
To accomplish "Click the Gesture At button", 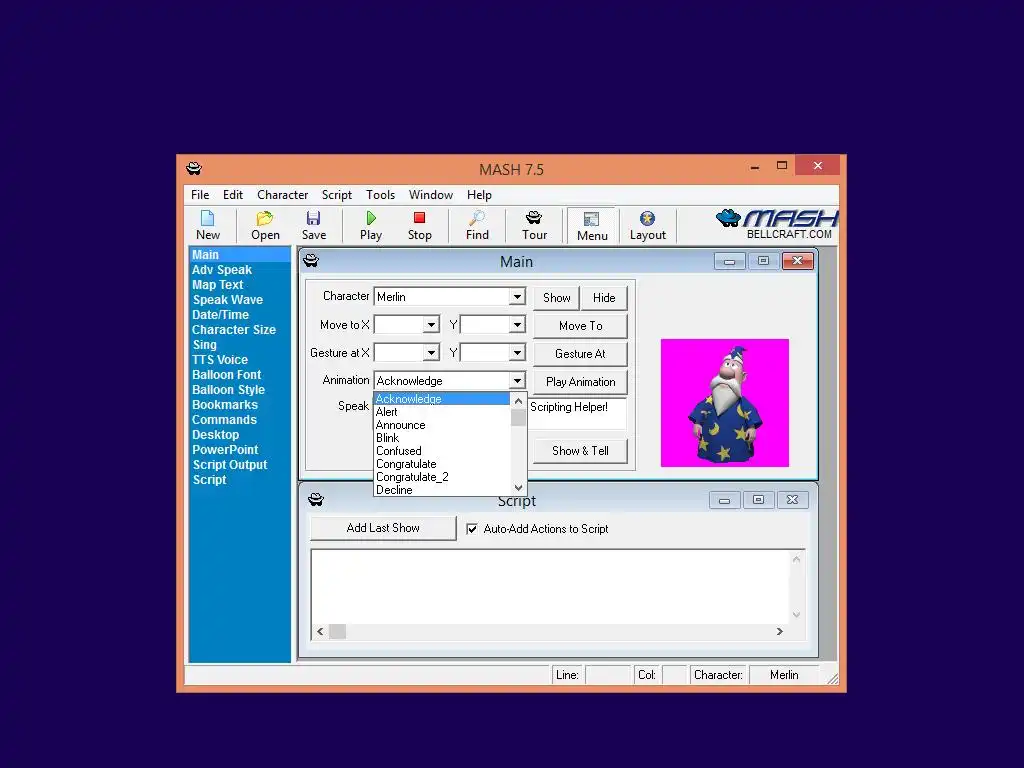I will point(581,354).
